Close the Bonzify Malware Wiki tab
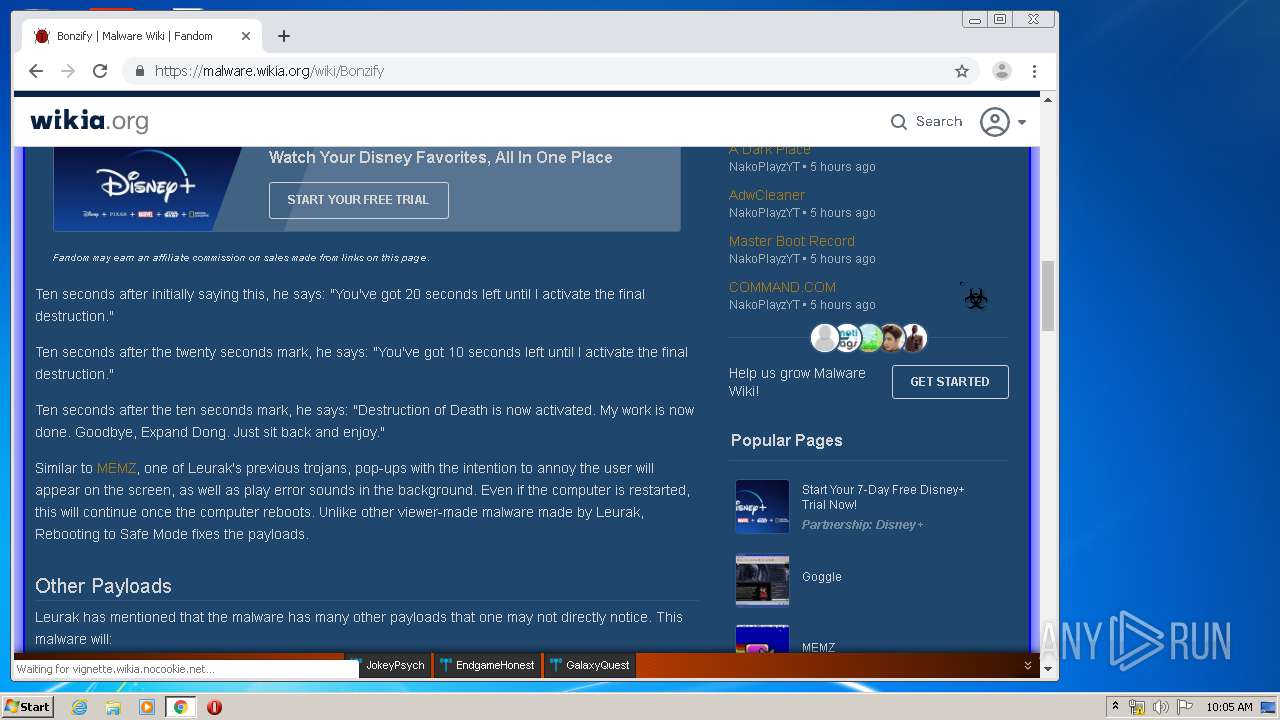 point(246,36)
